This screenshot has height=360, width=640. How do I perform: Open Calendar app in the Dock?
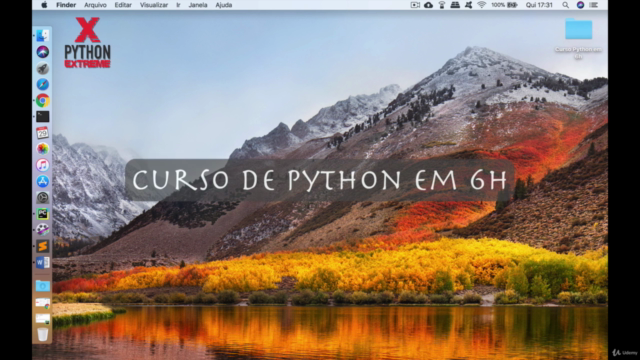coord(42,133)
